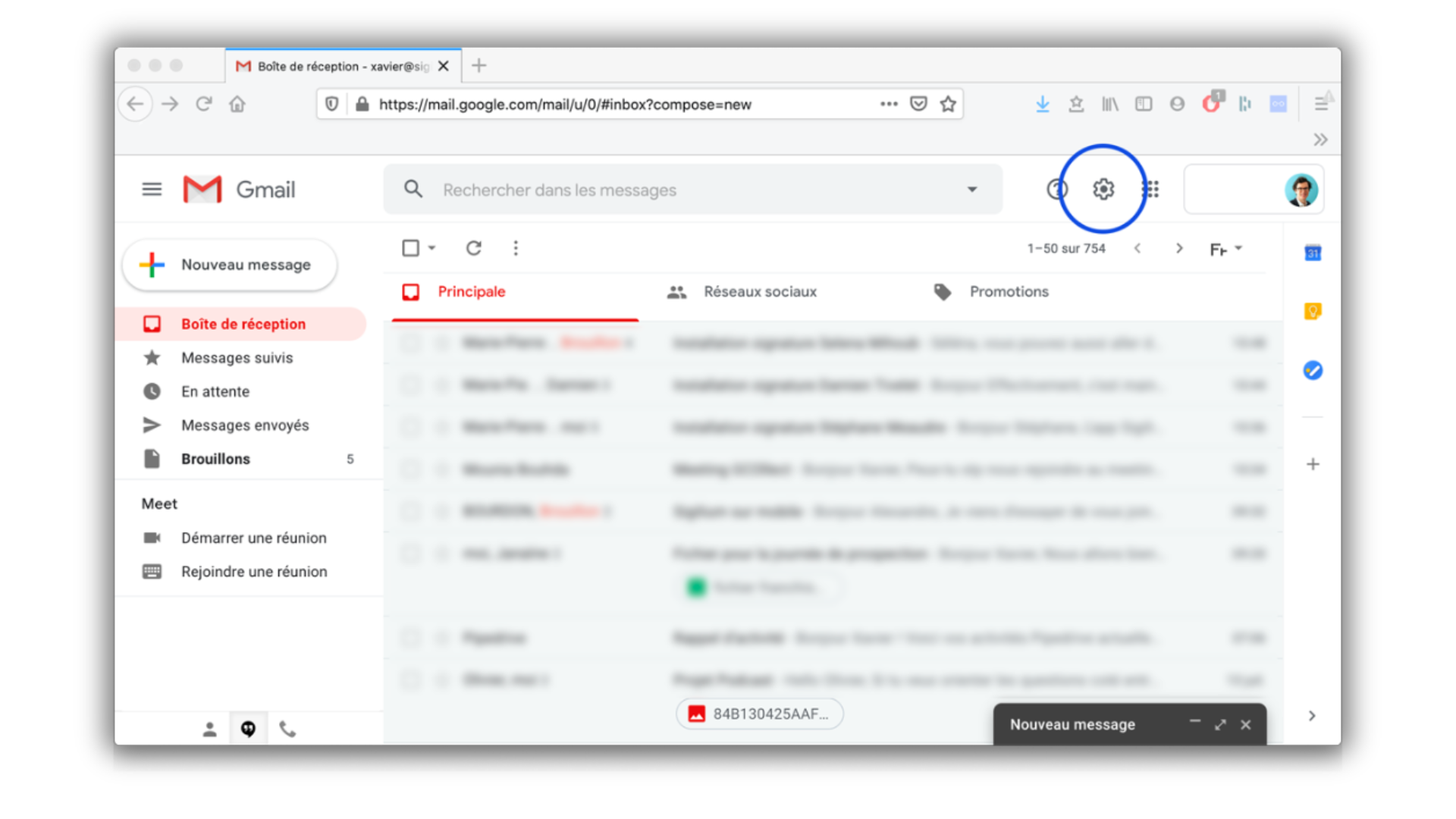
Task: Open the Hangouts conversations icon
Action: point(248,729)
